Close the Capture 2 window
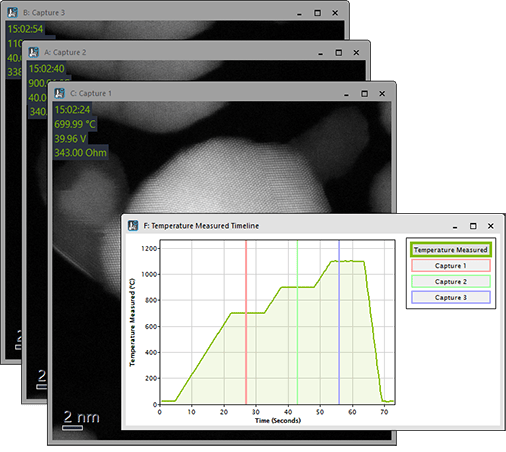Viewport: 506px width, 452px height. tap(356, 53)
